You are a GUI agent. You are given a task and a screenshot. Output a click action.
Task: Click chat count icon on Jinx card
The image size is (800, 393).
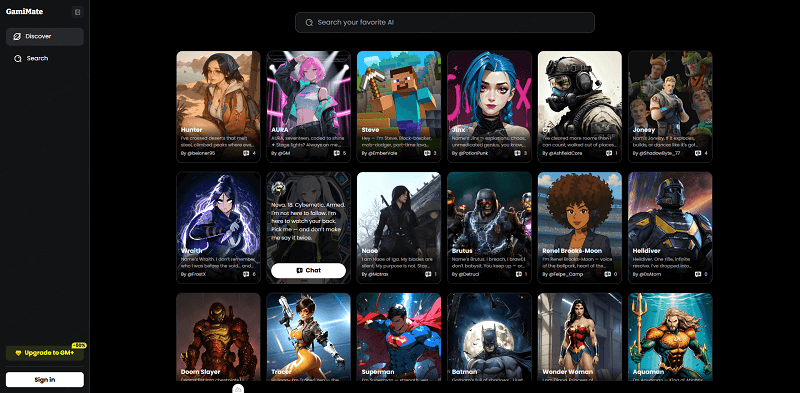(x=517, y=153)
